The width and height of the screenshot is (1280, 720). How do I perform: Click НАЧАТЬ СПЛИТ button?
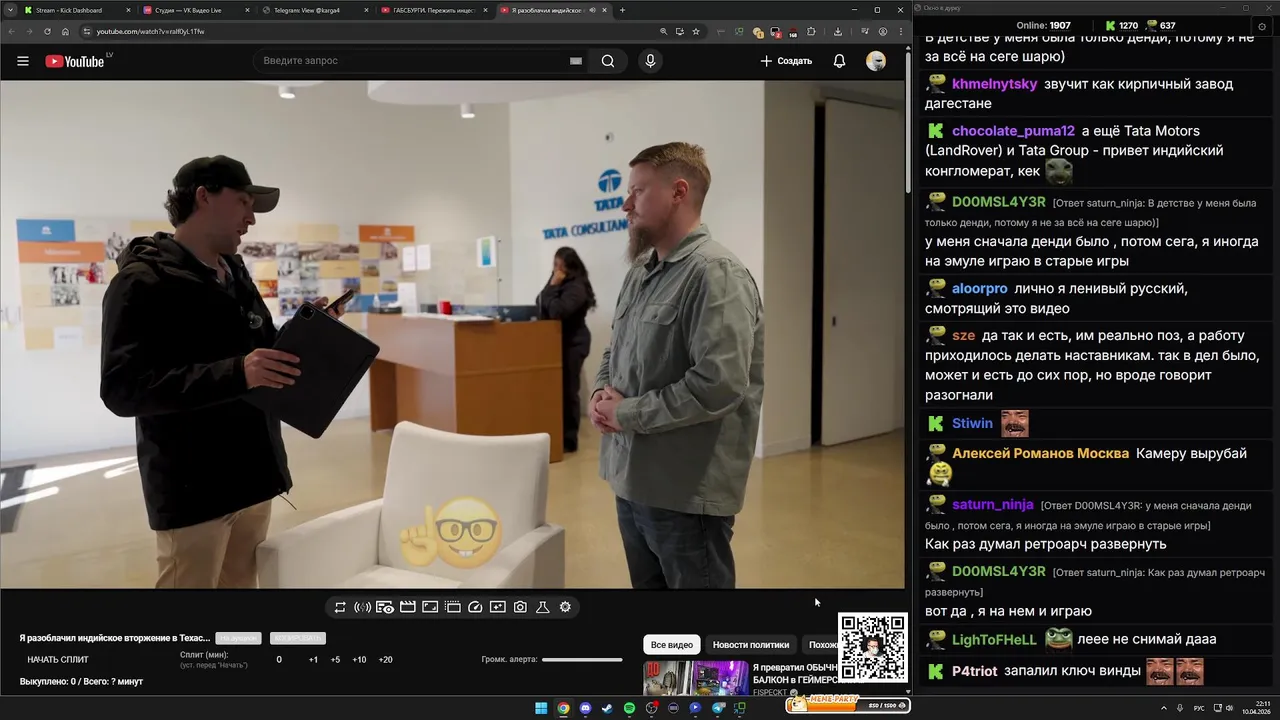[58, 660]
